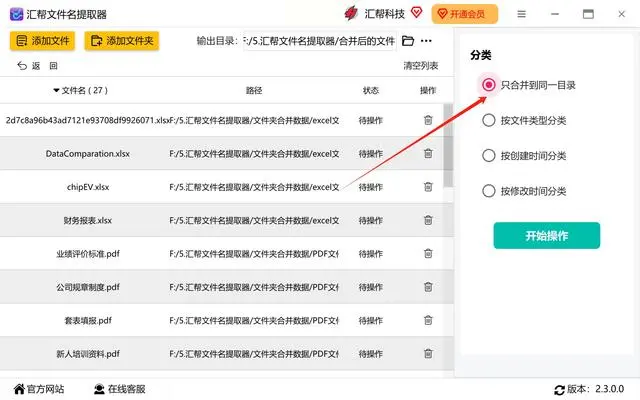Open the output directory folder icon

408,41
